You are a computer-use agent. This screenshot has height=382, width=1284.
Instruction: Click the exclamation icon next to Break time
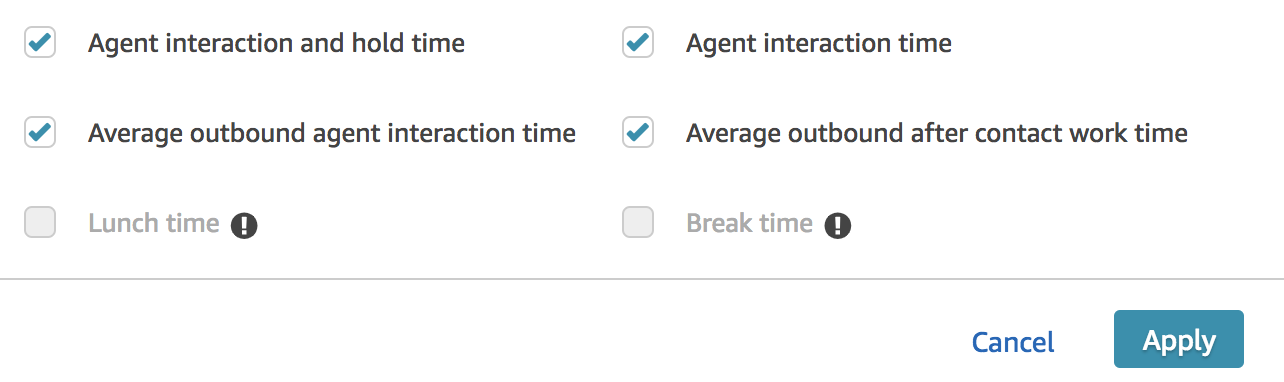pos(838,225)
